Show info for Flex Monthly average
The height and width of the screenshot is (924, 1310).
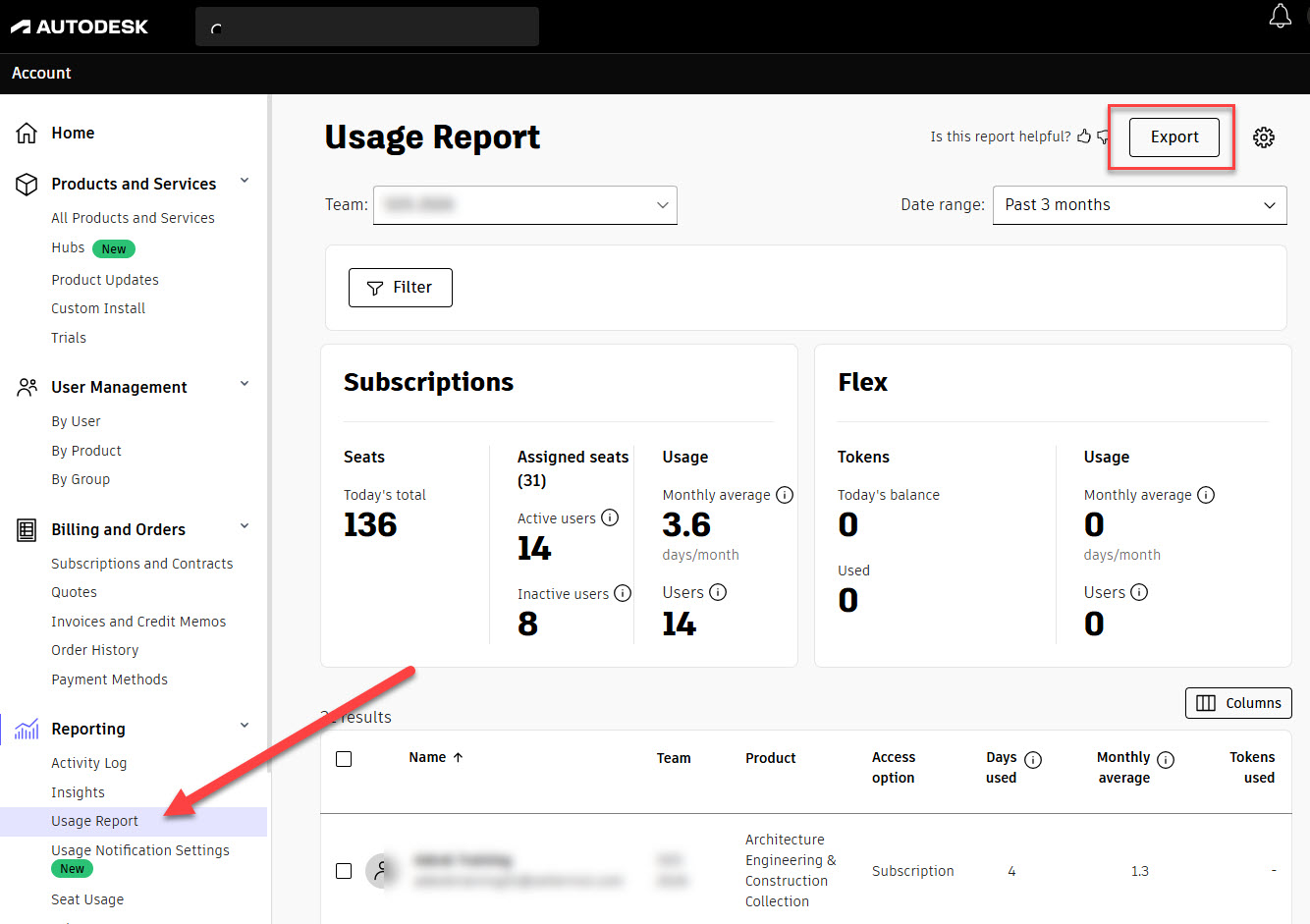(x=1206, y=495)
